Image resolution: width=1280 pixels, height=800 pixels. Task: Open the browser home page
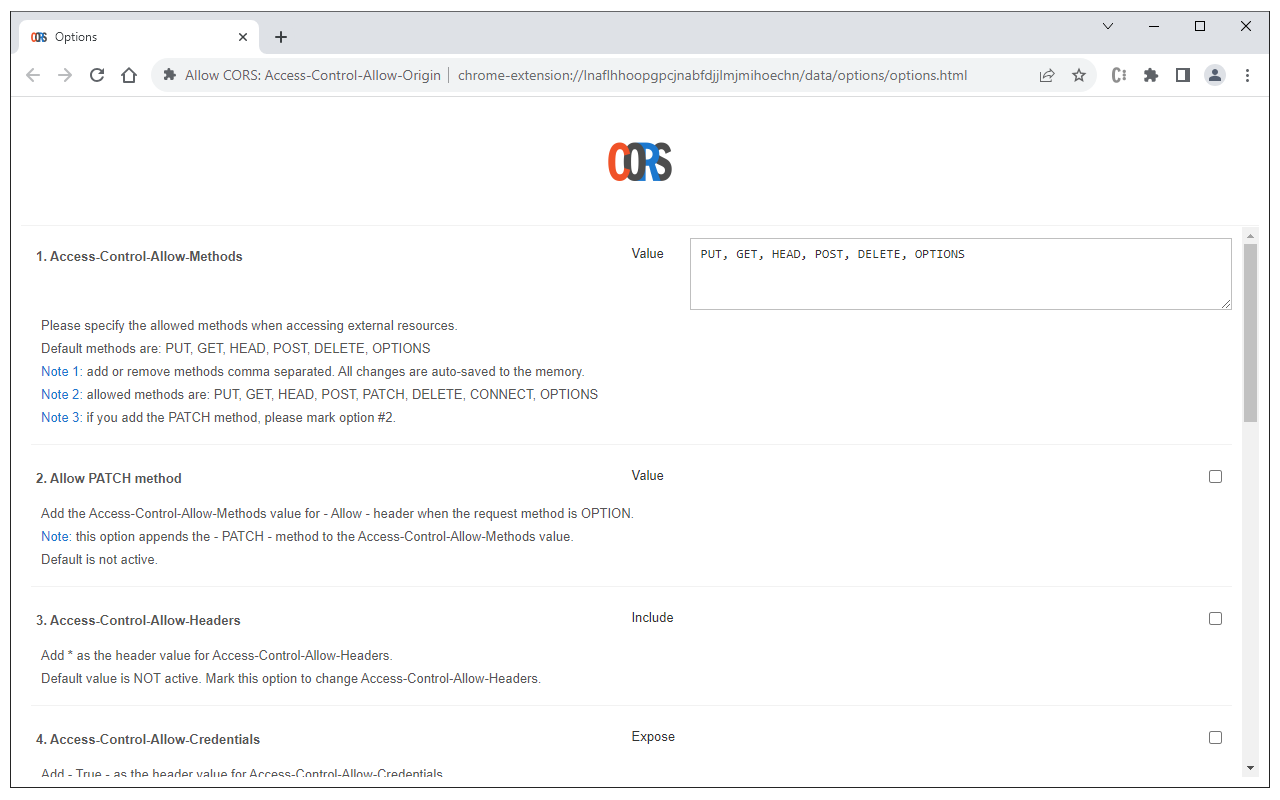click(x=129, y=75)
